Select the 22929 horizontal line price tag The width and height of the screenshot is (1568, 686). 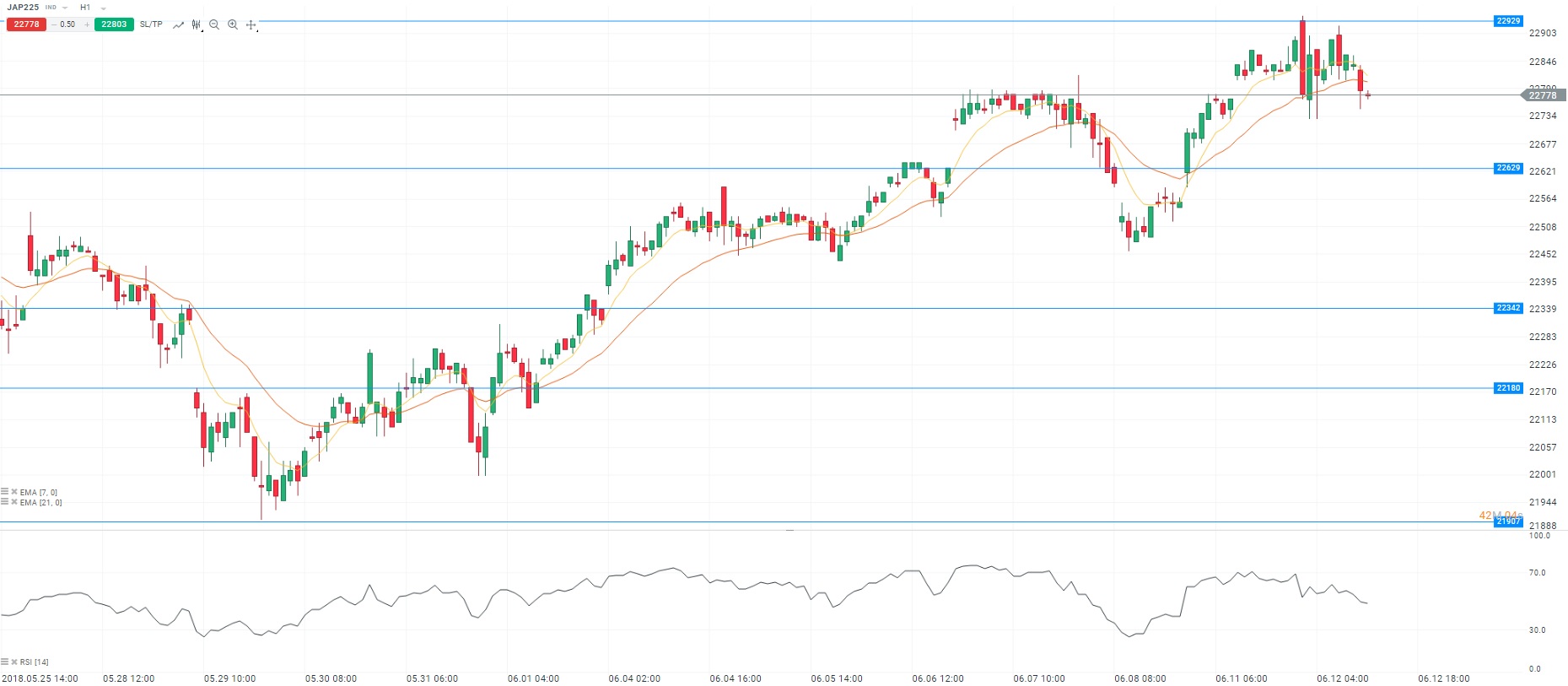coord(1508,21)
